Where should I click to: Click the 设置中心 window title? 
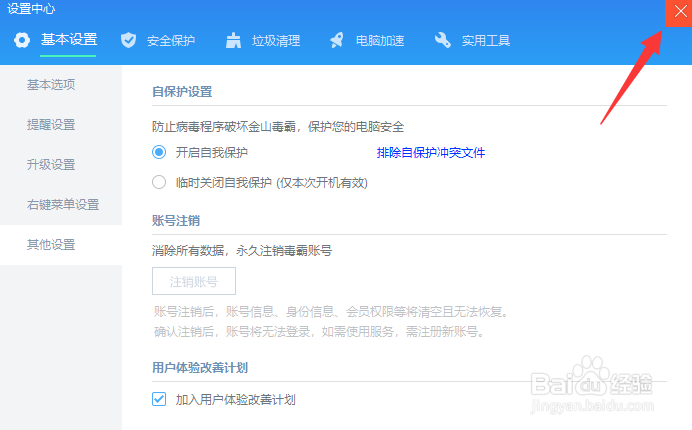31,8
